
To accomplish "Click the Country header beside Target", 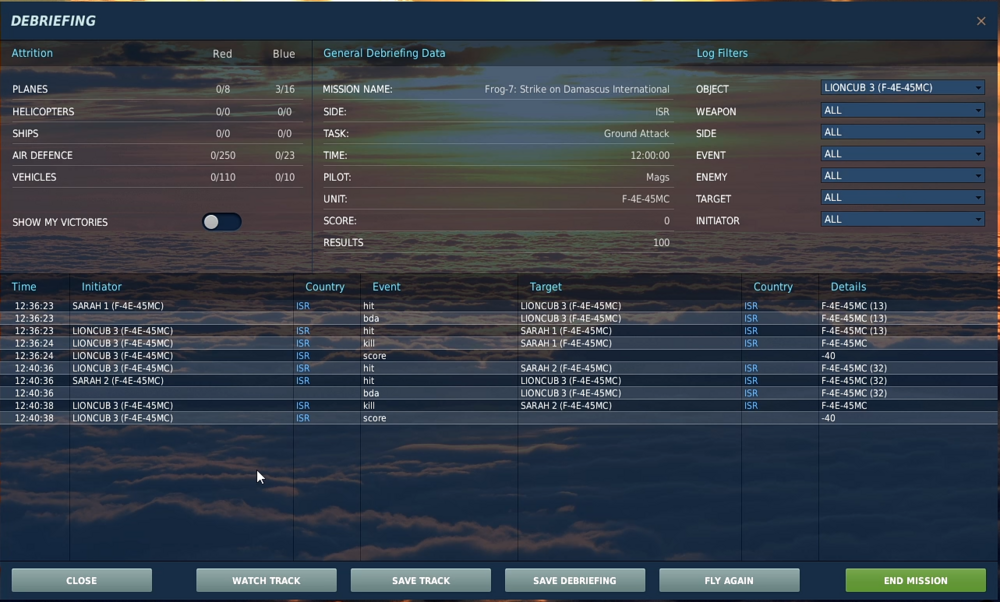I will [773, 287].
